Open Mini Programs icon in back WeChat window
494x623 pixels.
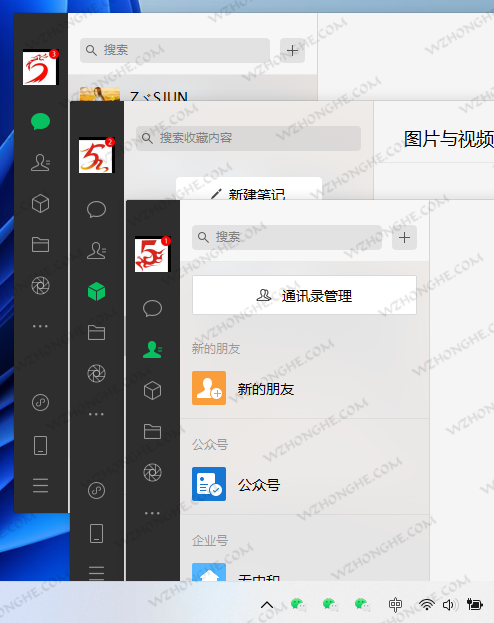(x=41, y=402)
